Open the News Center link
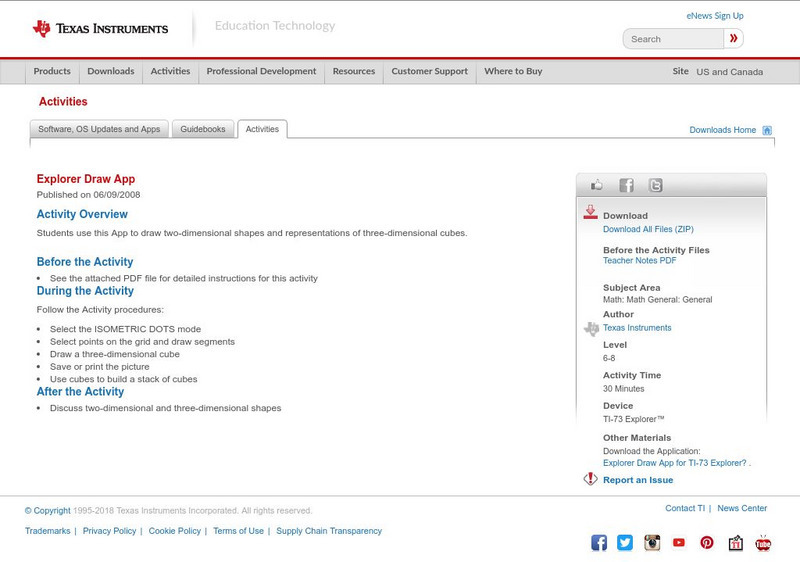The image size is (800, 562). point(742,508)
